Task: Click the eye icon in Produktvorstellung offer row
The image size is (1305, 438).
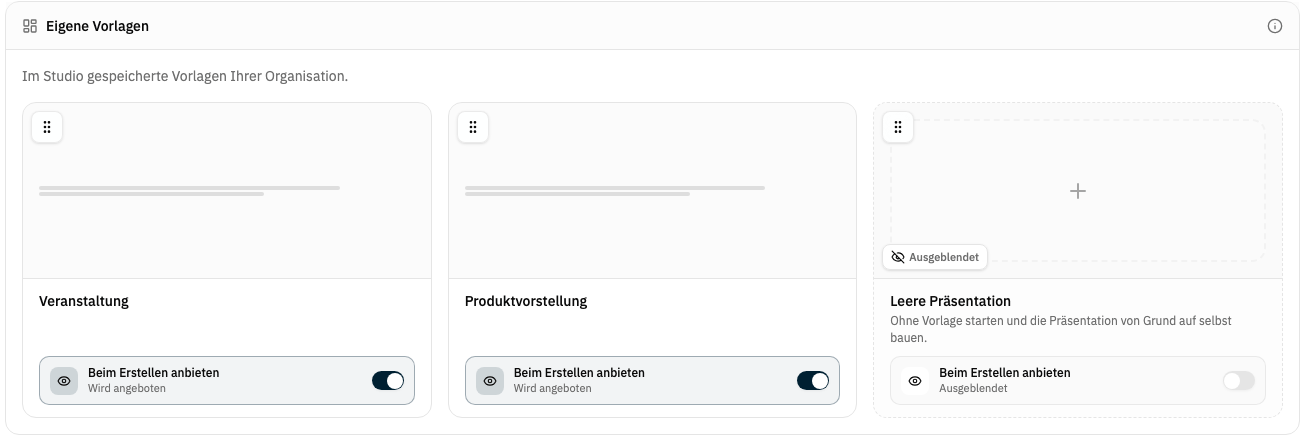Action: coord(490,381)
